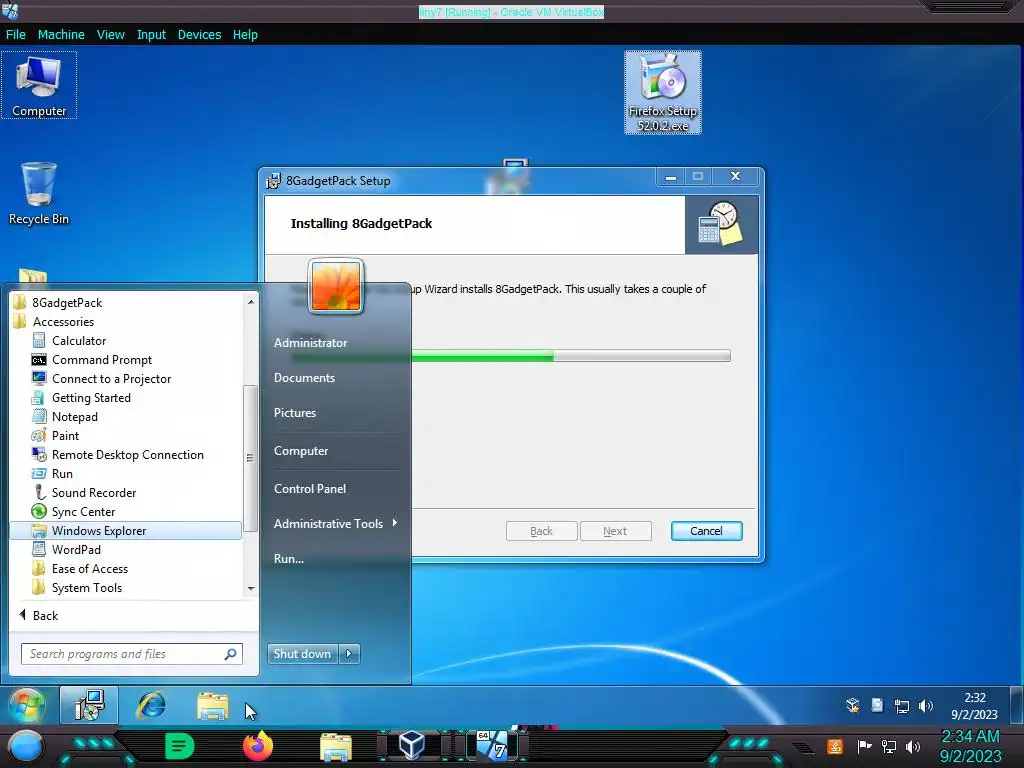Click the Search programs and files box

click(x=131, y=654)
